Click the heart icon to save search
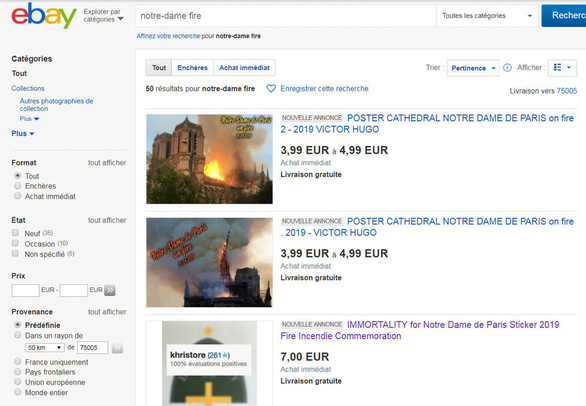 tap(271, 89)
